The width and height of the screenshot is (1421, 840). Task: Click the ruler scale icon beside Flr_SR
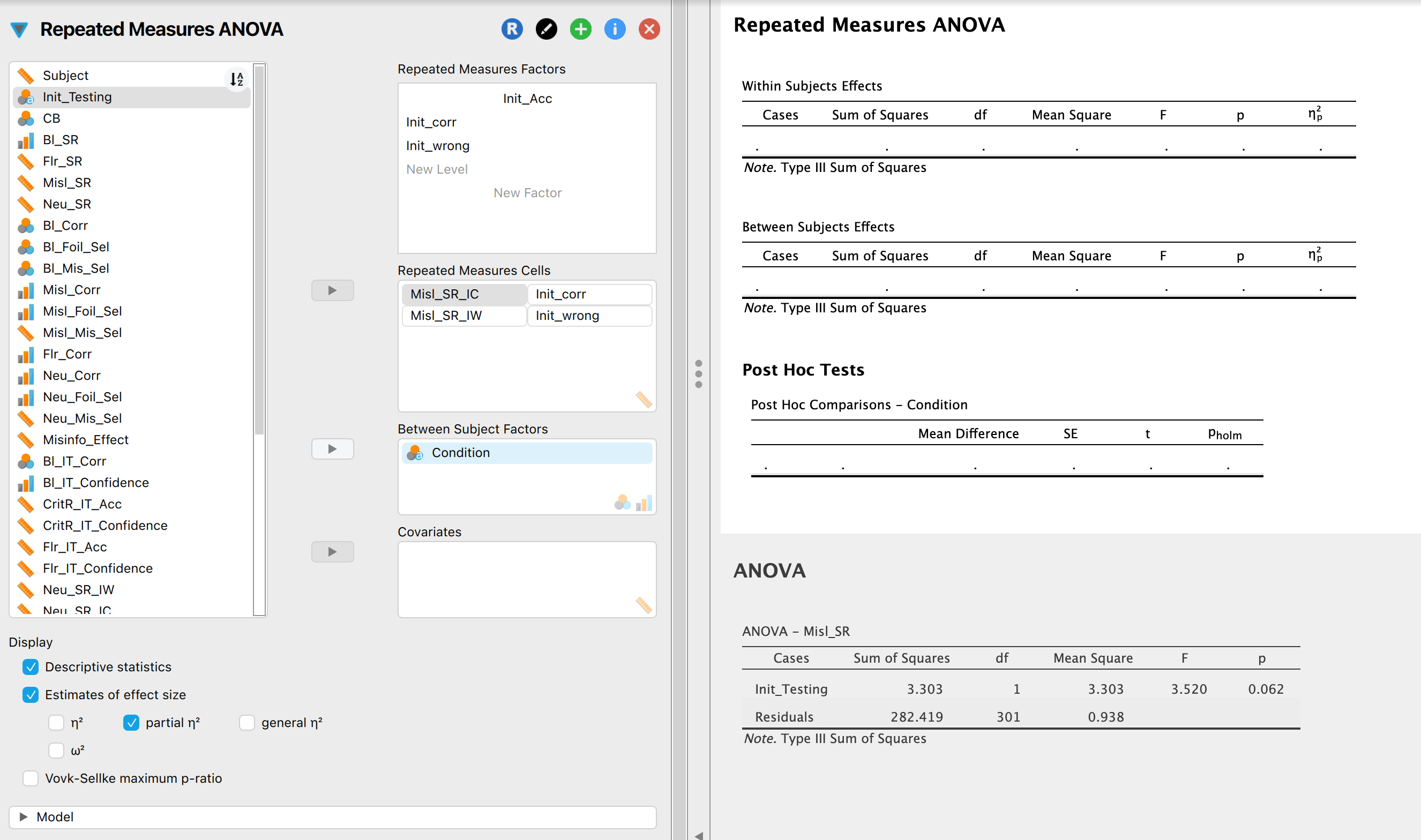[26, 161]
